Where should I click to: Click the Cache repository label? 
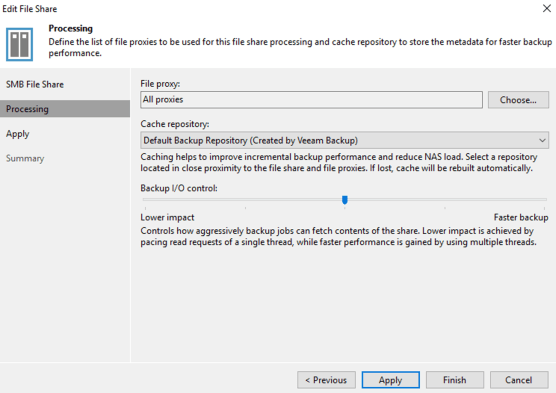click(175, 124)
